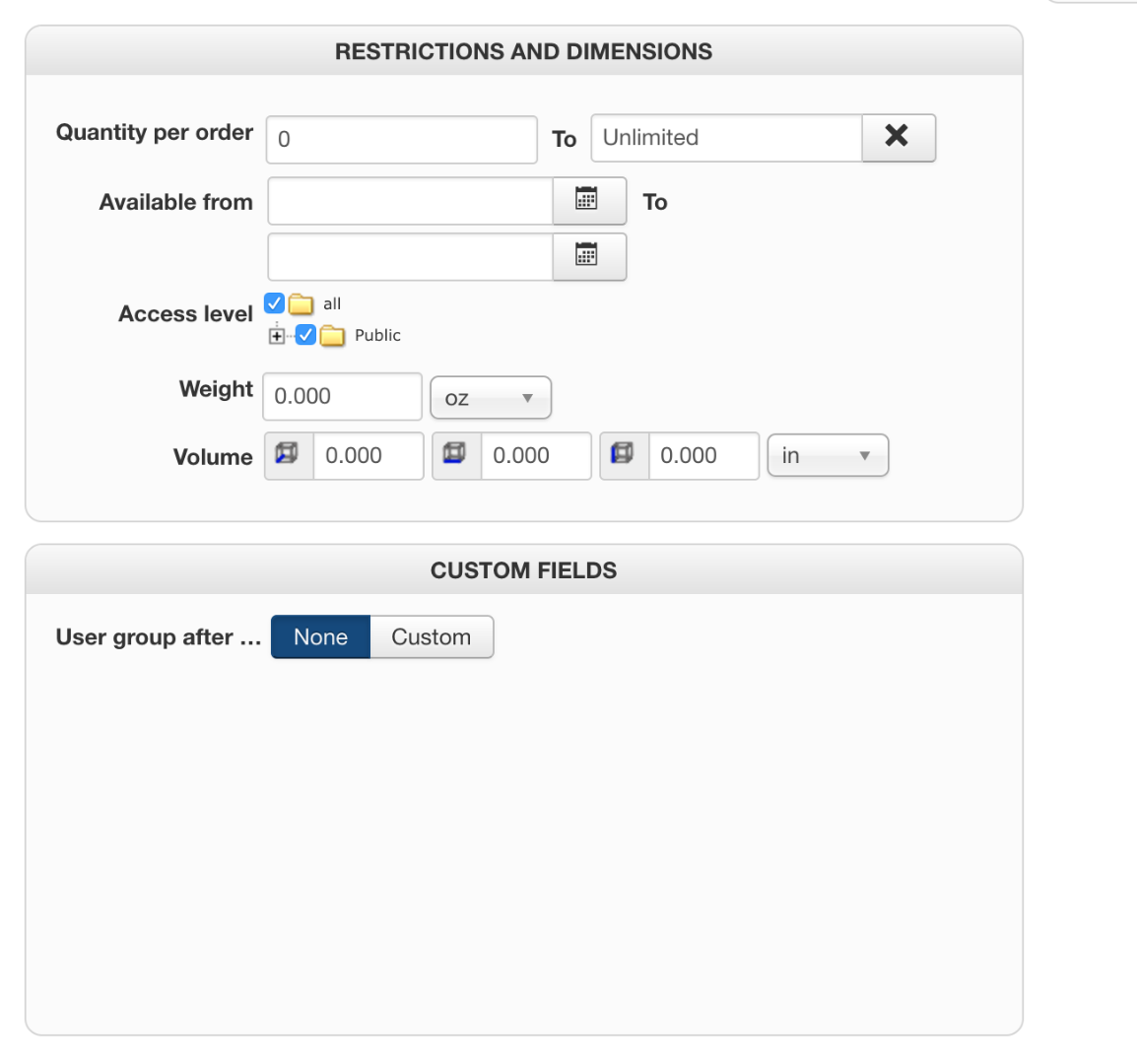Click the Available from start date field
This screenshot has height=1064, width=1137.
[x=410, y=202]
